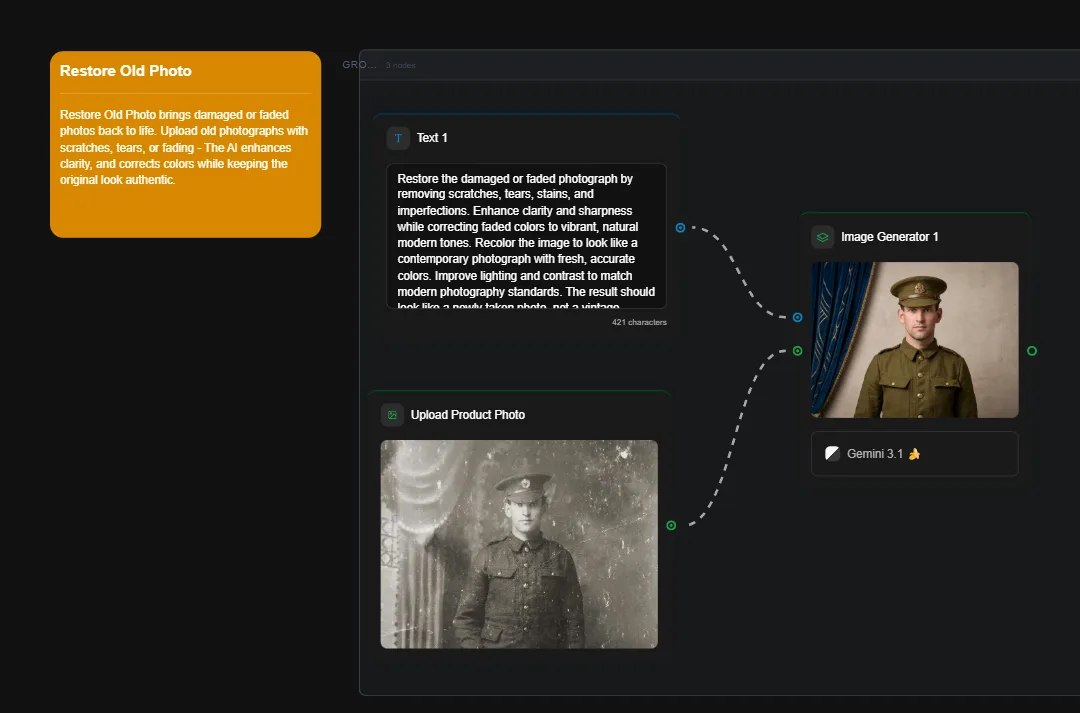Click the '3 nodes' group header label
Viewport: 1080px width, 713px height.
(401, 66)
